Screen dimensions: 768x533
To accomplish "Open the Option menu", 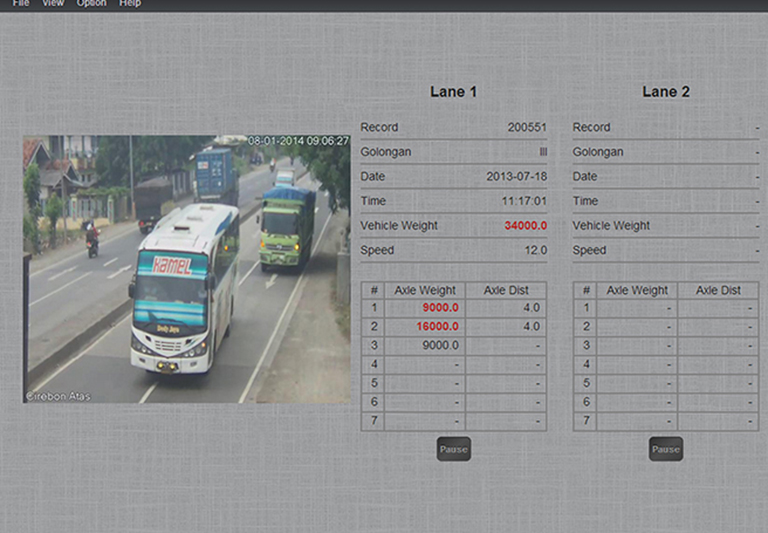I will click(x=91, y=4).
